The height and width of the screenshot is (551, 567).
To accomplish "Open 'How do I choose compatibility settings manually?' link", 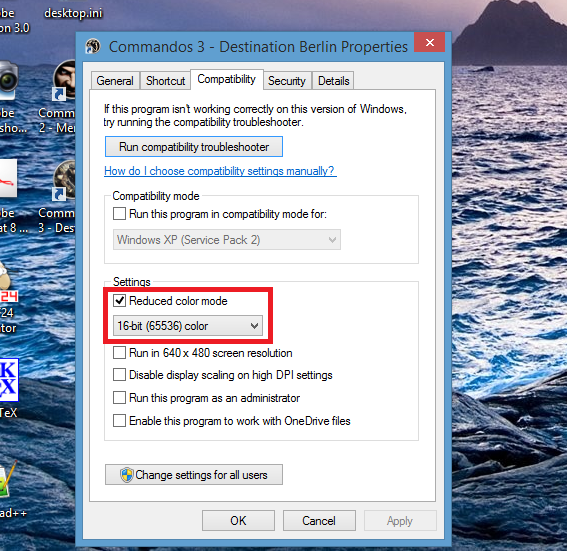I will coord(220,171).
